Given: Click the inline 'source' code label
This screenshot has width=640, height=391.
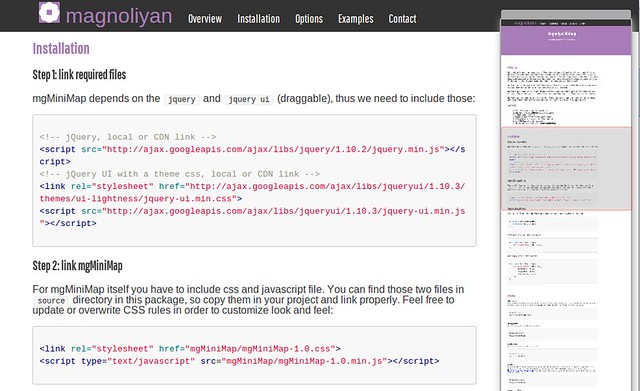Looking at the screenshot, I should (51, 301).
